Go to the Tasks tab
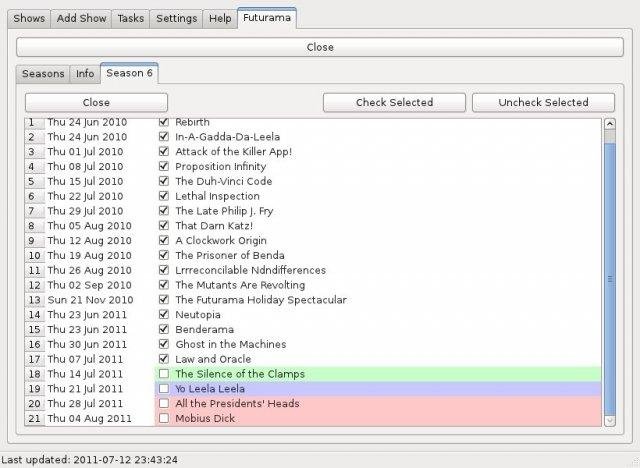The image size is (640, 468). pyautogui.click(x=131, y=19)
